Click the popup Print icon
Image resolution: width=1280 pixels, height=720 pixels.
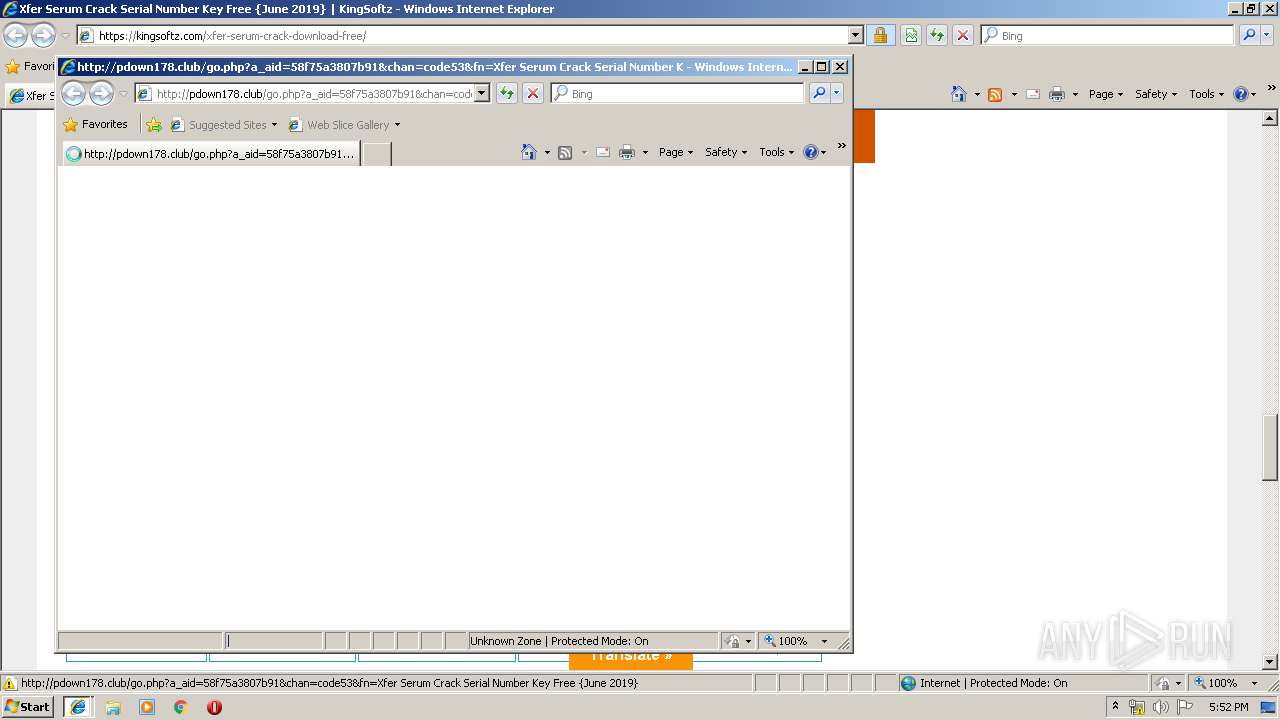[627, 152]
